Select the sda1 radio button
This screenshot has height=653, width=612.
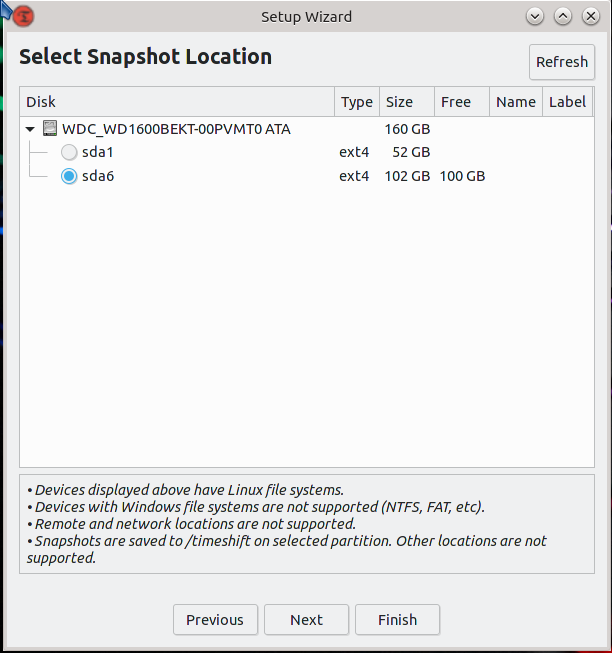(x=69, y=152)
